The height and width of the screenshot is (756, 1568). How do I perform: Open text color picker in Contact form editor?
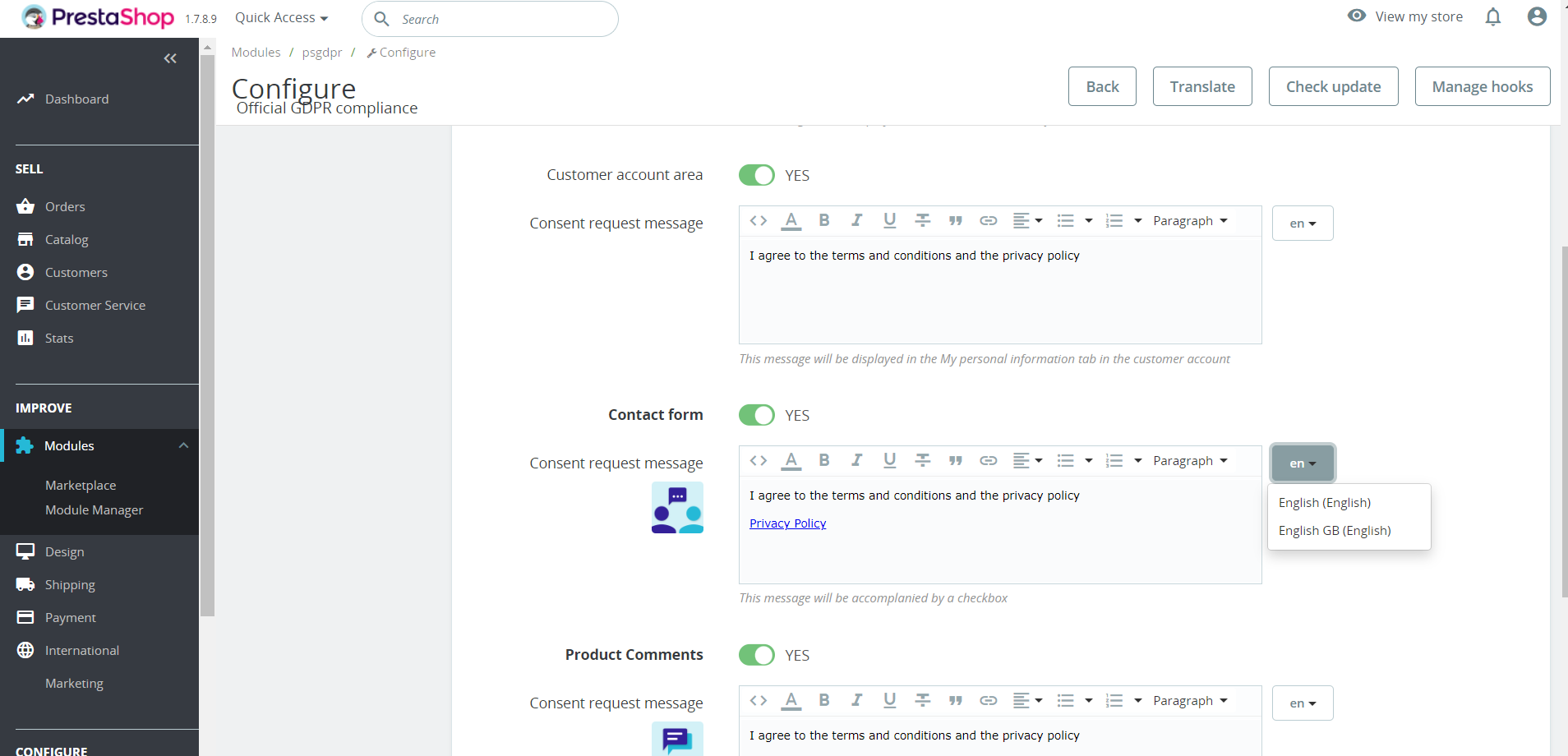tap(791, 460)
